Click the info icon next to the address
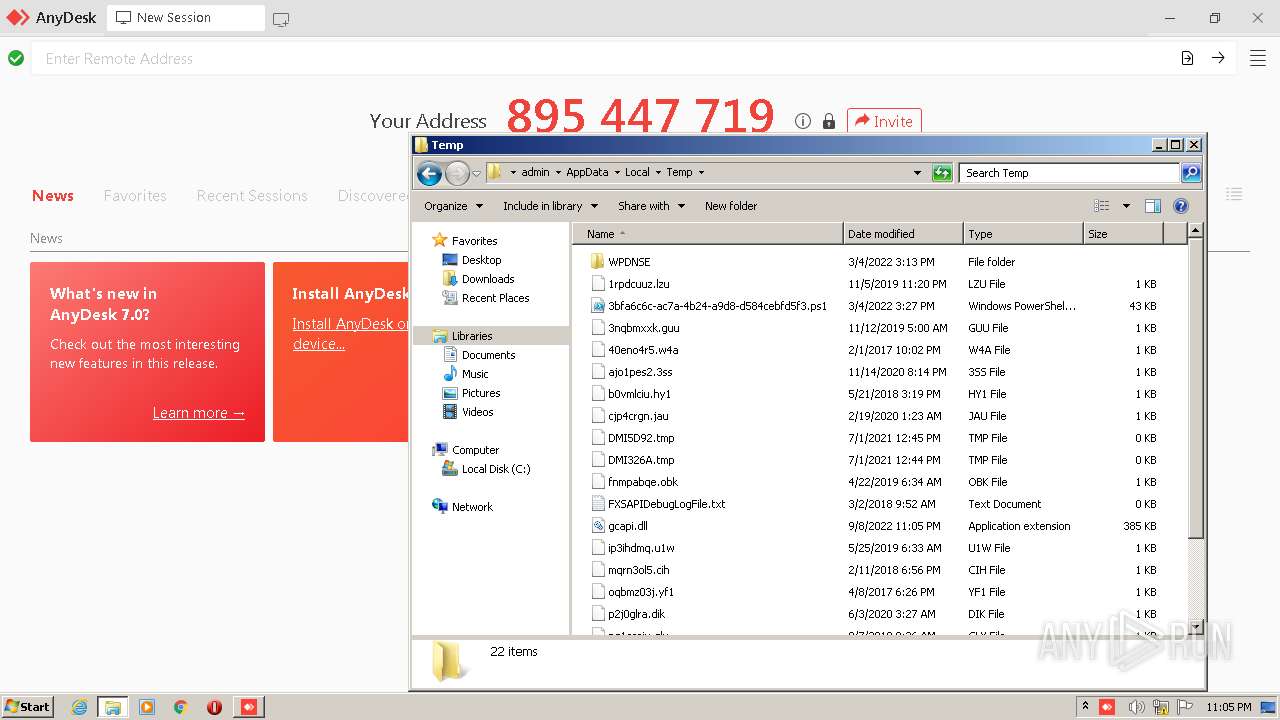Screen dimensions: 1280x720 [803, 121]
